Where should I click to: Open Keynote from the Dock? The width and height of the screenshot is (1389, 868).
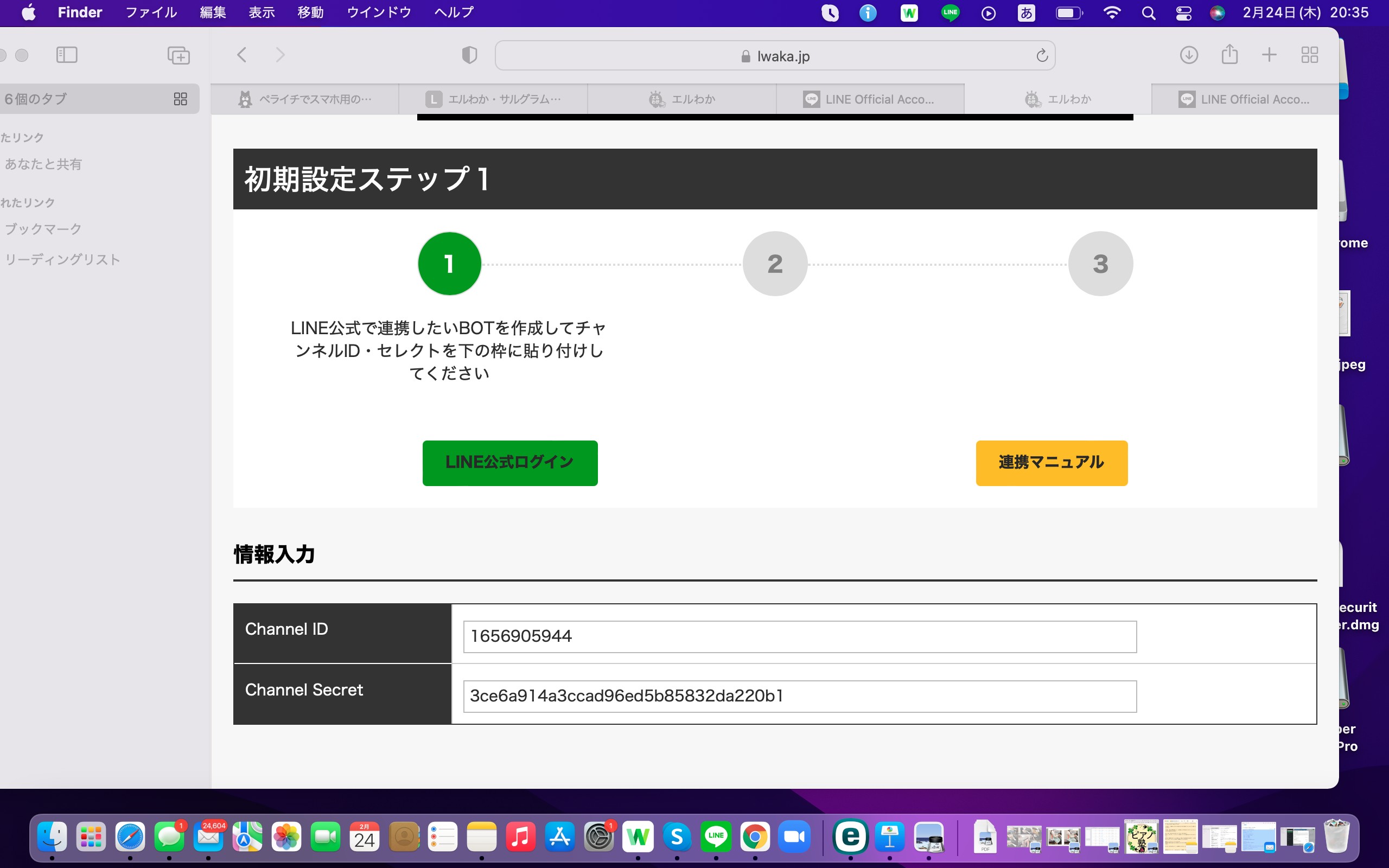click(x=890, y=837)
